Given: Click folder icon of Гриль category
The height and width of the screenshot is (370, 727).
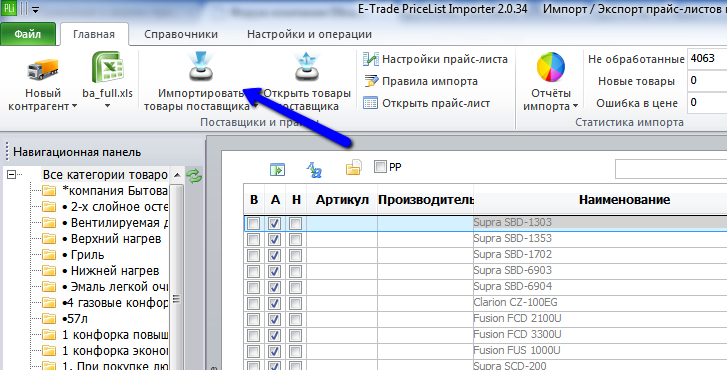Looking at the screenshot, I should click(49, 255).
